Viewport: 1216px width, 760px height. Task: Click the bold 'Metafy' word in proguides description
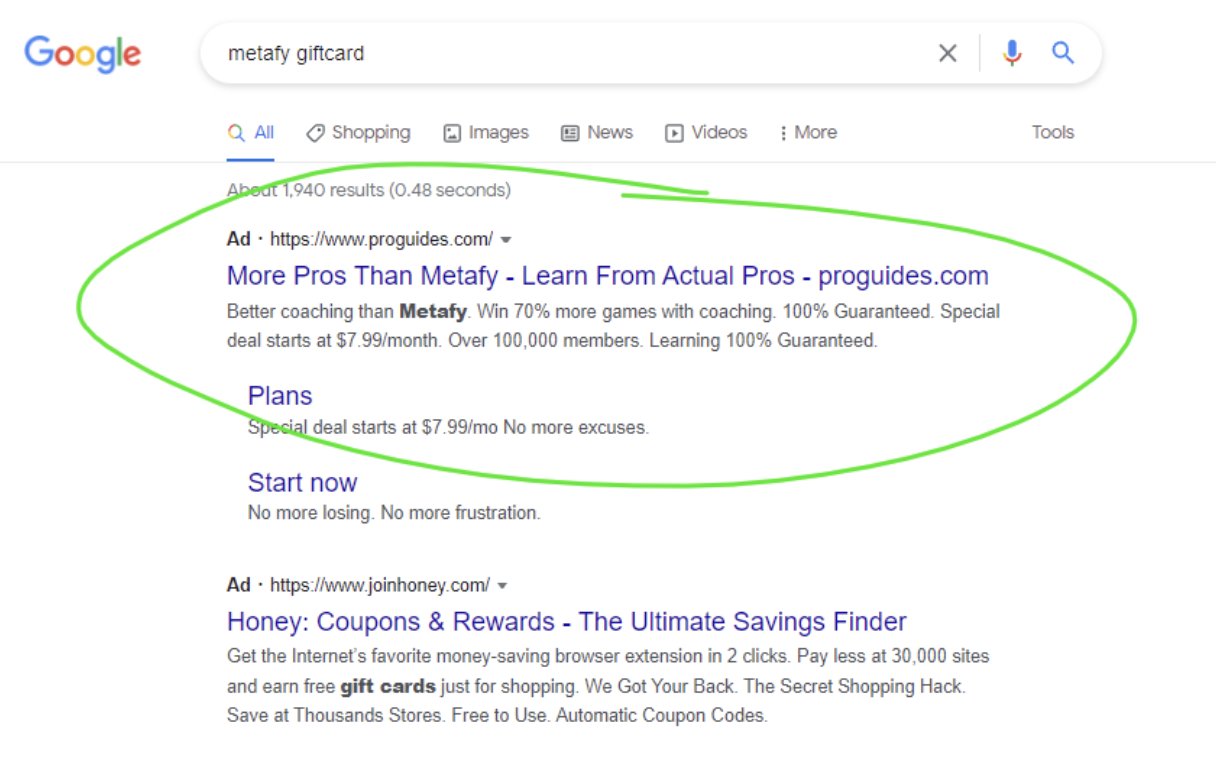(x=433, y=311)
